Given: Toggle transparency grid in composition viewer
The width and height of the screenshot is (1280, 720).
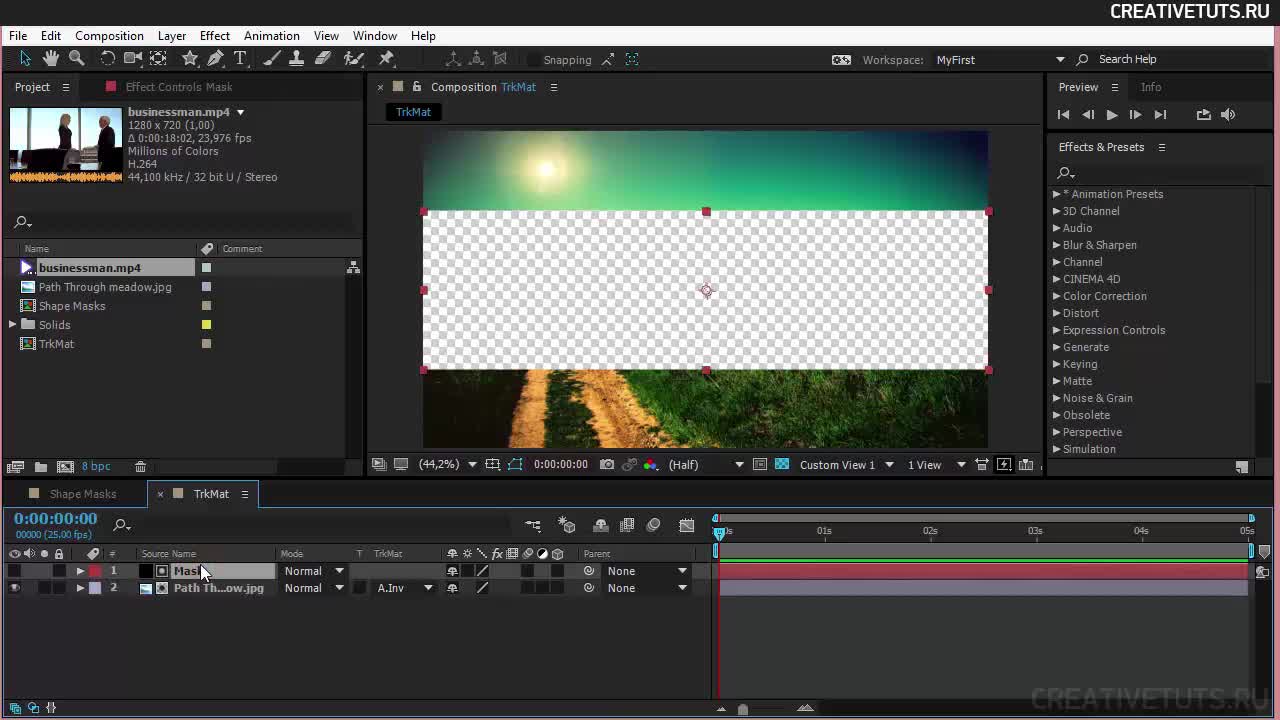Looking at the screenshot, I should pos(782,465).
